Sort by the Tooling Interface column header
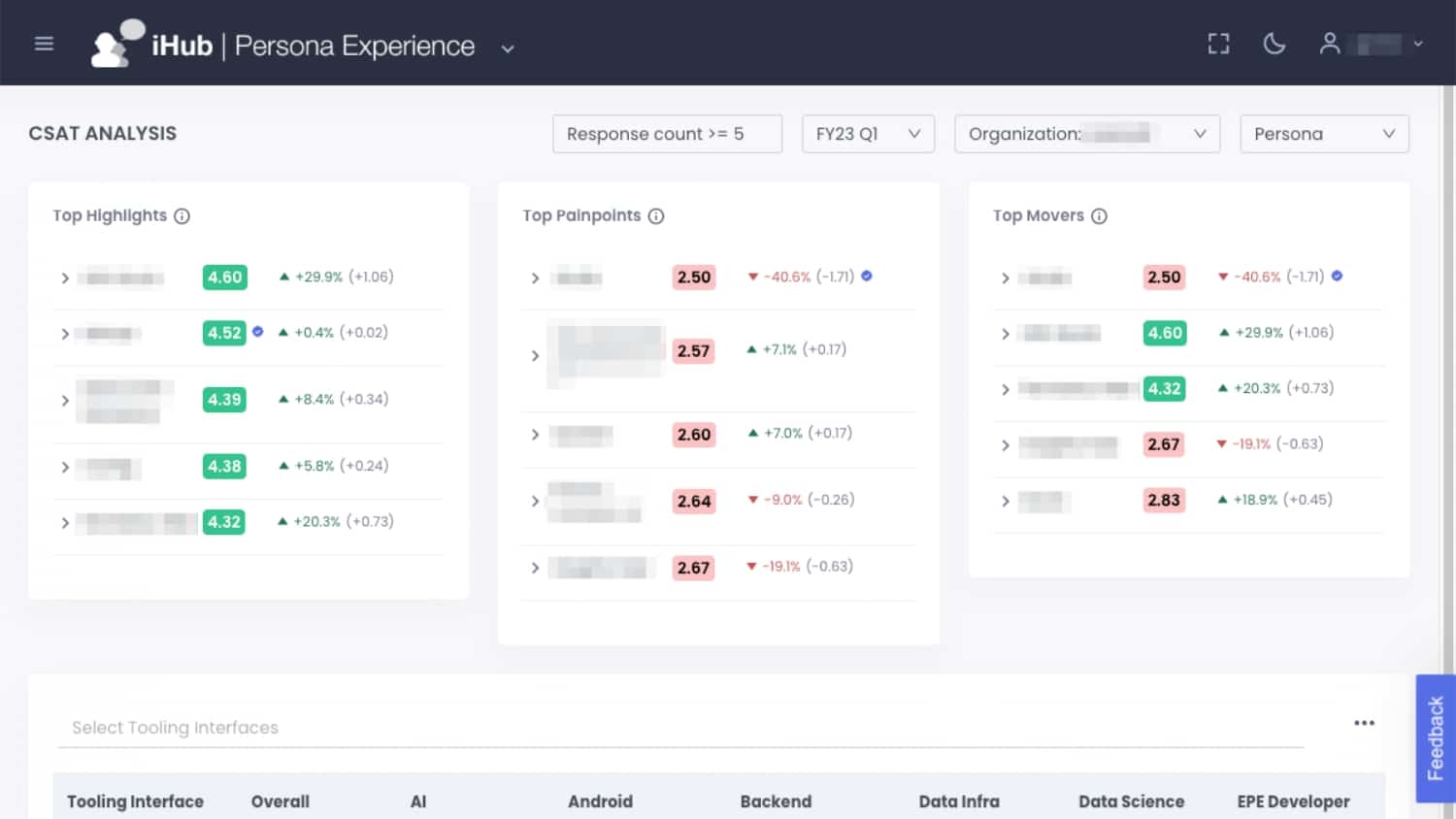This screenshot has height=819, width=1456. pos(135,802)
